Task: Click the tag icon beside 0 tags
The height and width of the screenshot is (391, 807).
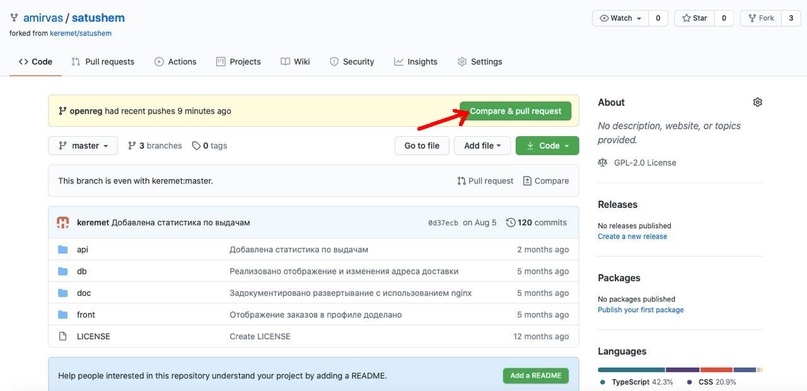Action: tap(196, 146)
